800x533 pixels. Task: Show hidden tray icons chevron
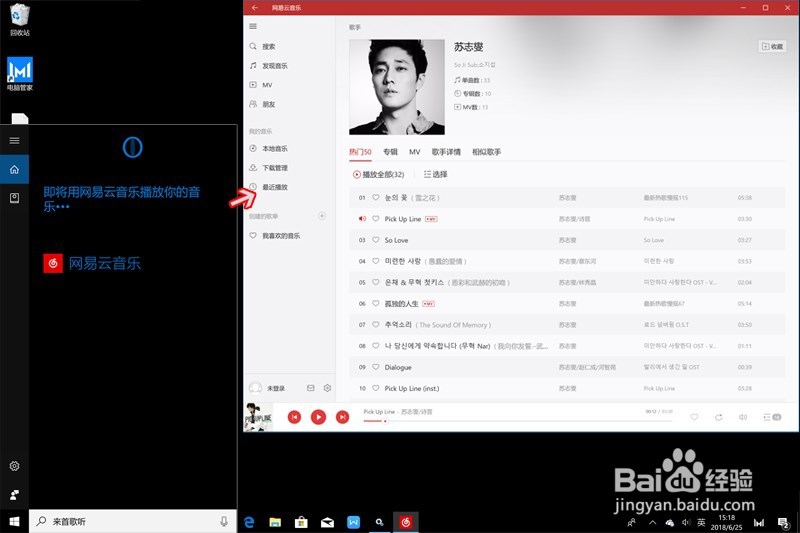click(653, 522)
